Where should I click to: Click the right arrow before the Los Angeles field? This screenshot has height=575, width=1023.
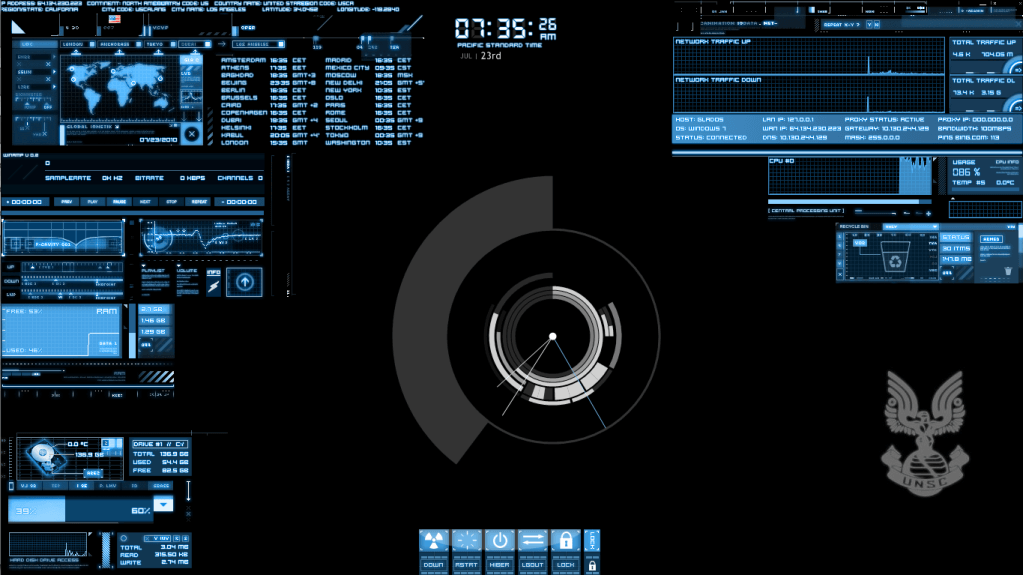[x=222, y=44]
